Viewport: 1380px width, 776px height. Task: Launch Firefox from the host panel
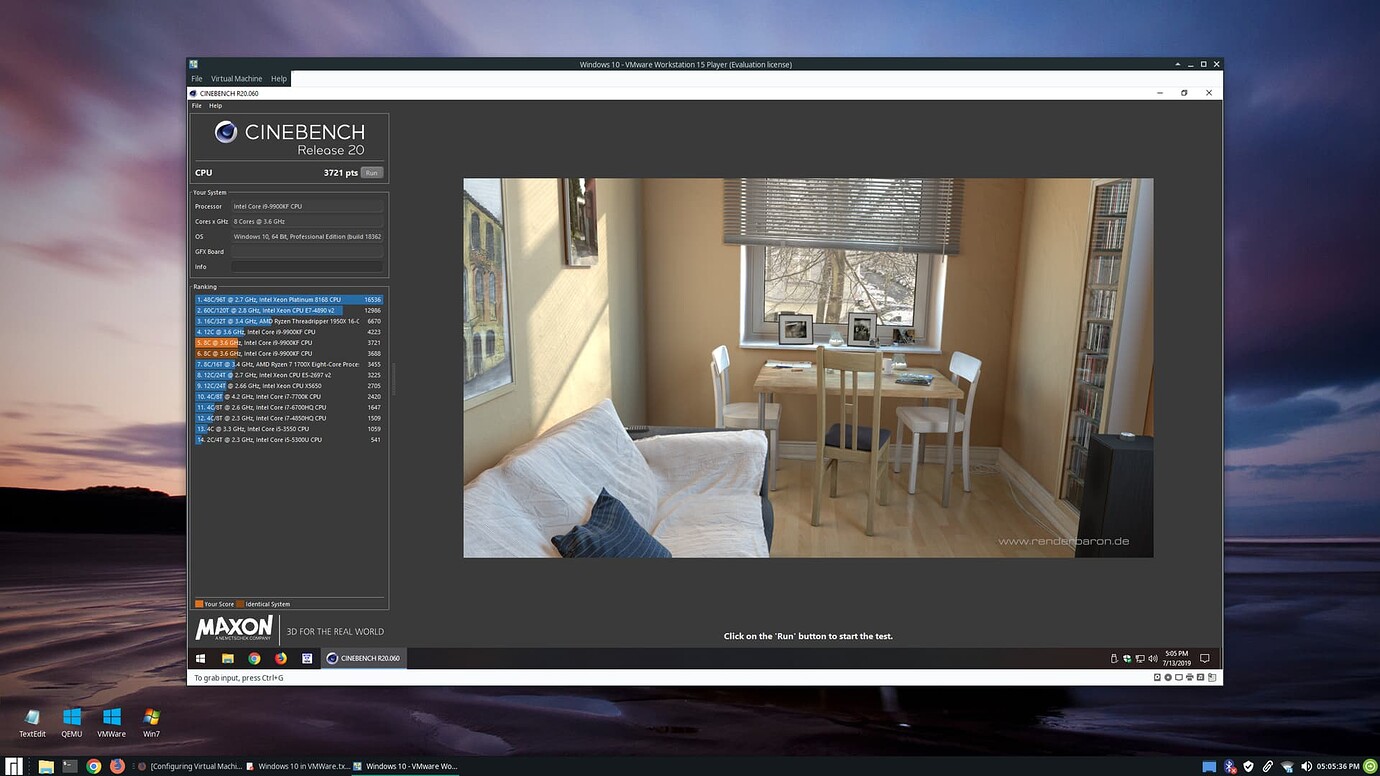pos(117,767)
